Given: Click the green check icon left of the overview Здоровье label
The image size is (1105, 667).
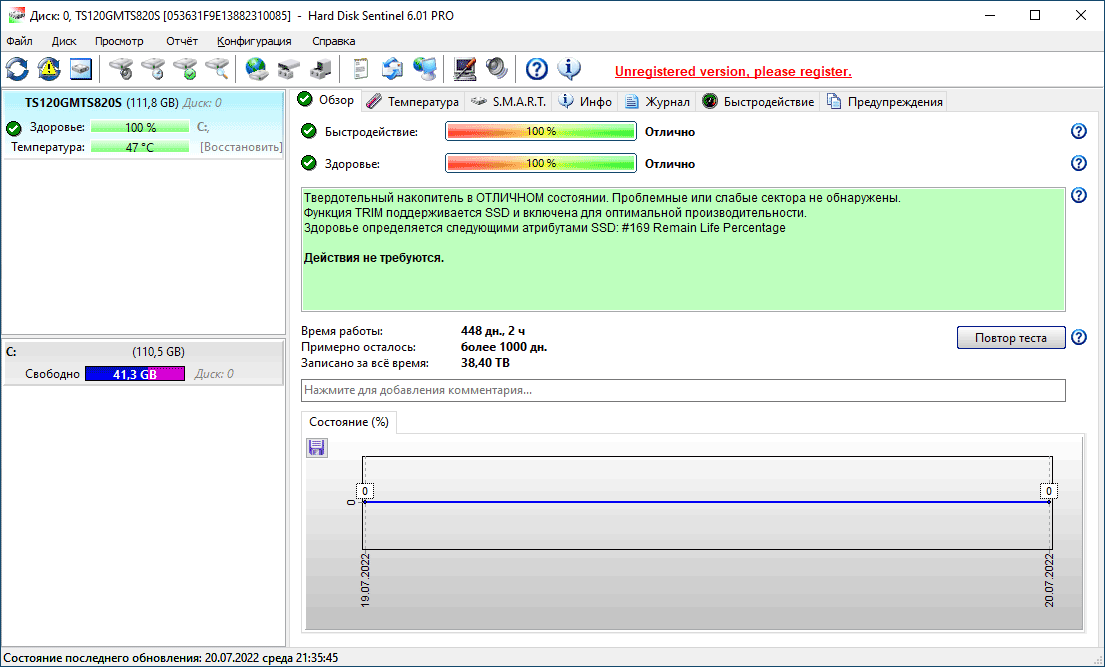Looking at the screenshot, I should tap(309, 164).
